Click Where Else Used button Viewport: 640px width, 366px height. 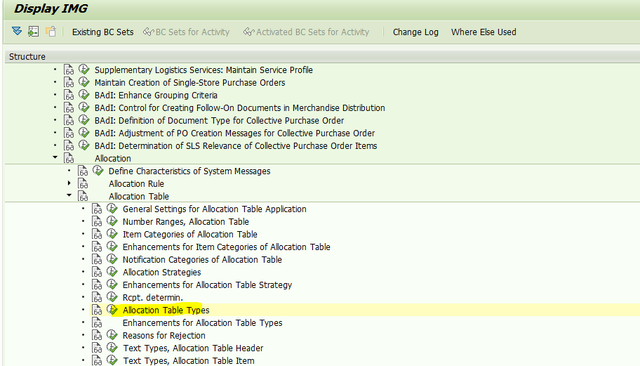tap(483, 32)
